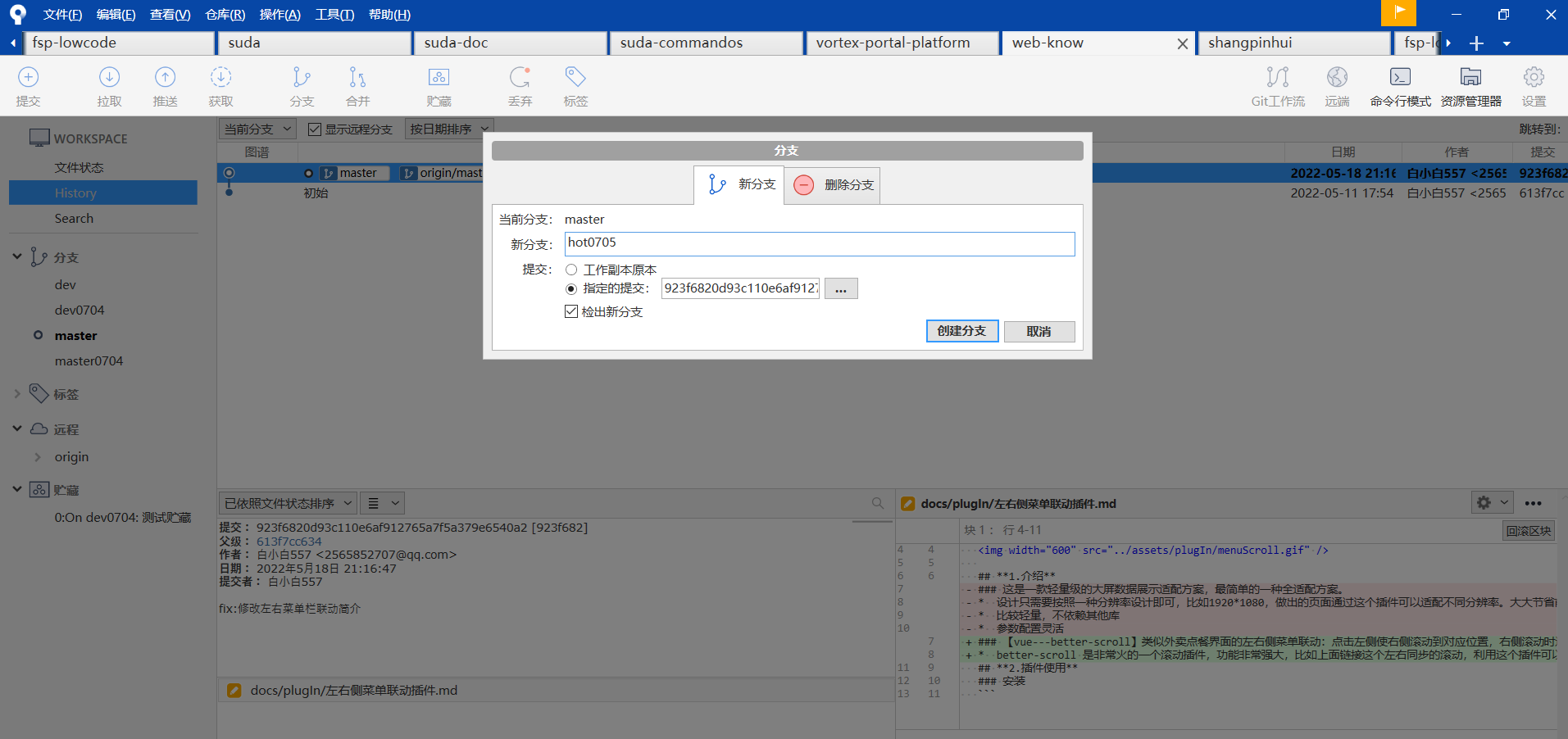Collapse the 远程 tree section
Image resolution: width=1568 pixels, height=739 pixels.
17,428
